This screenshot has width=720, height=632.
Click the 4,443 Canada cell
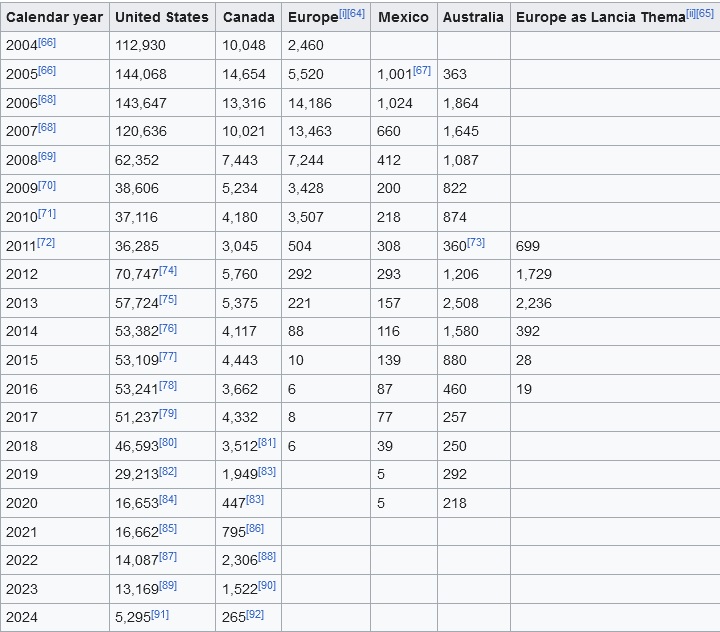click(x=248, y=360)
